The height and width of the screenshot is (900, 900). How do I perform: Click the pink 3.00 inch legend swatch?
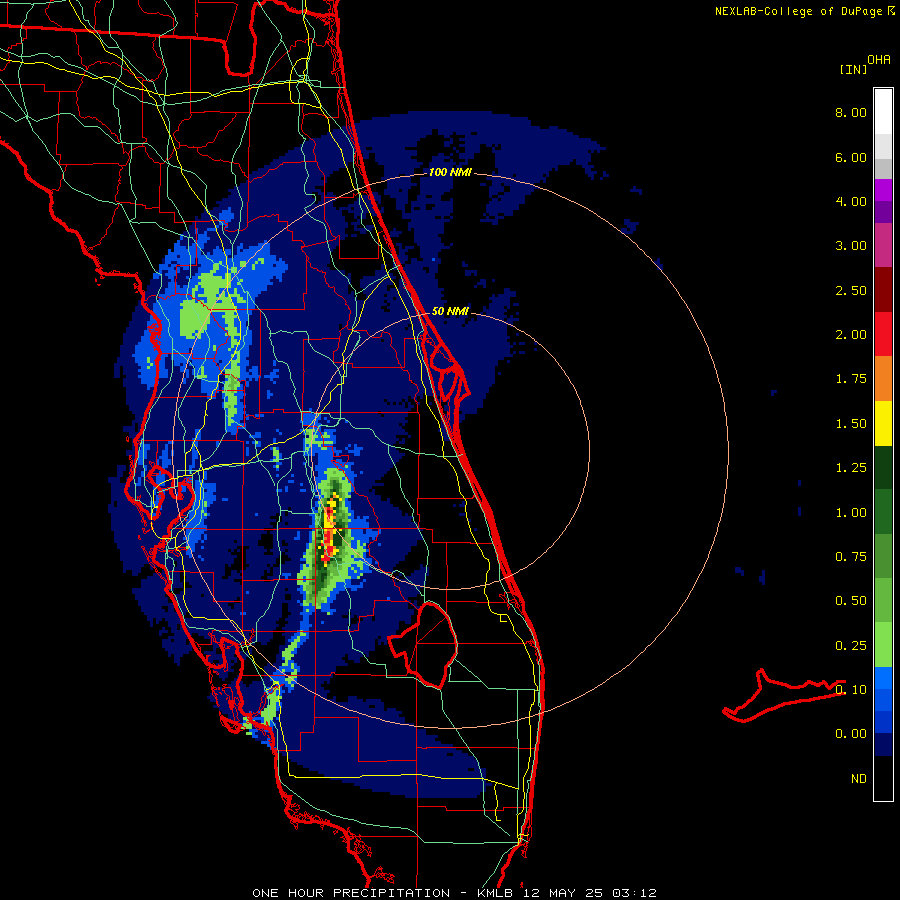coord(883,245)
